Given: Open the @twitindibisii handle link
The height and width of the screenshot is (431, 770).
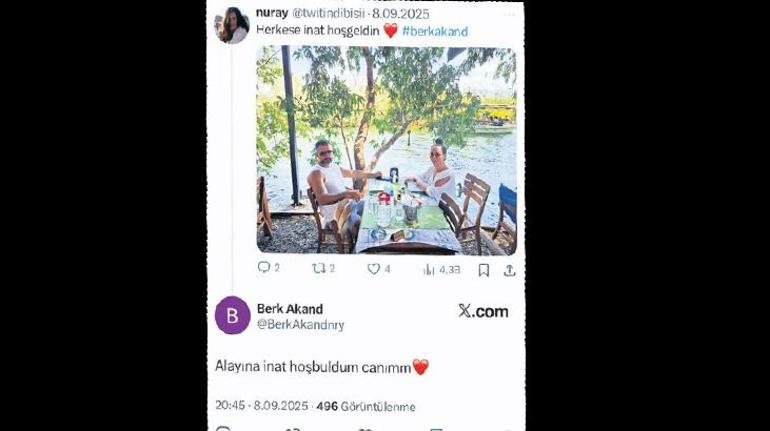Looking at the screenshot, I should (x=328, y=14).
